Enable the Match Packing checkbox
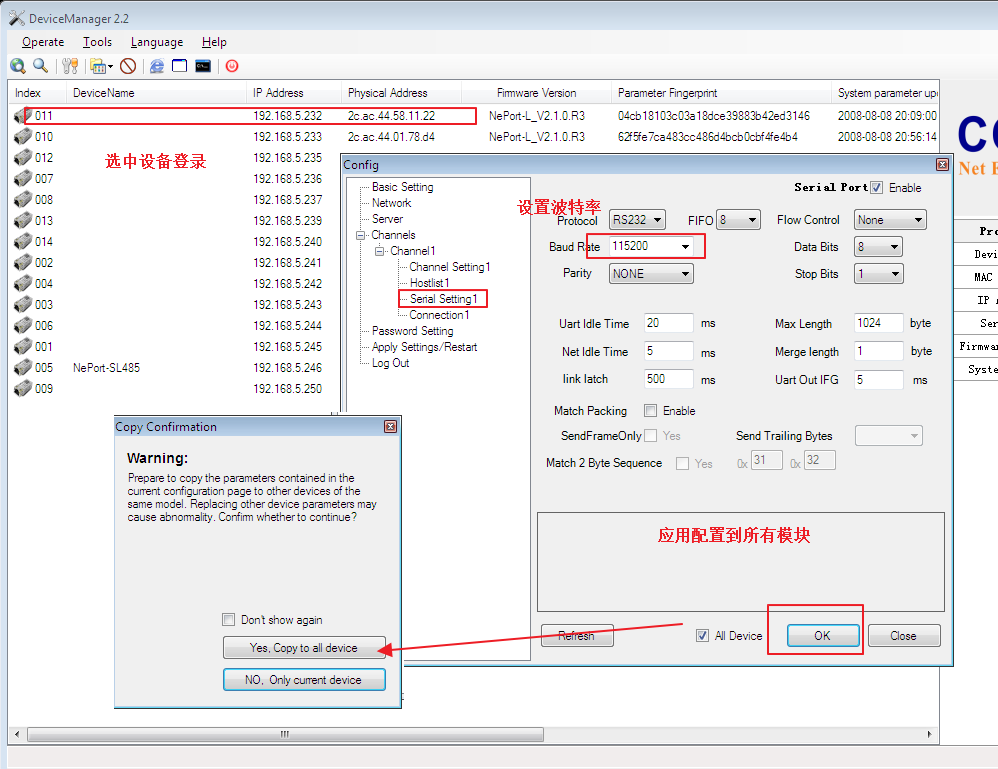 tap(651, 411)
